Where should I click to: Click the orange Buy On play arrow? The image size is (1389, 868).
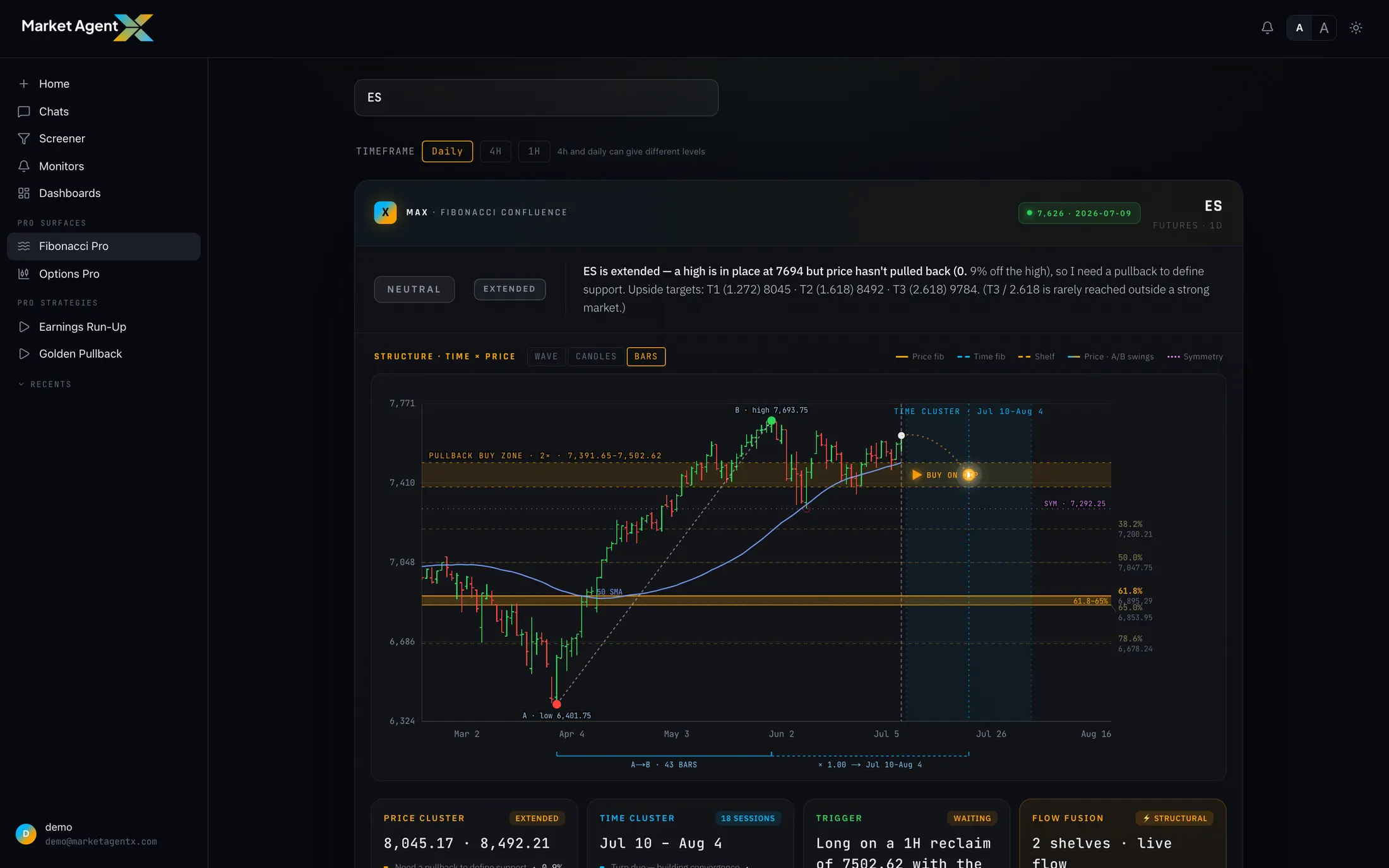[917, 475]
